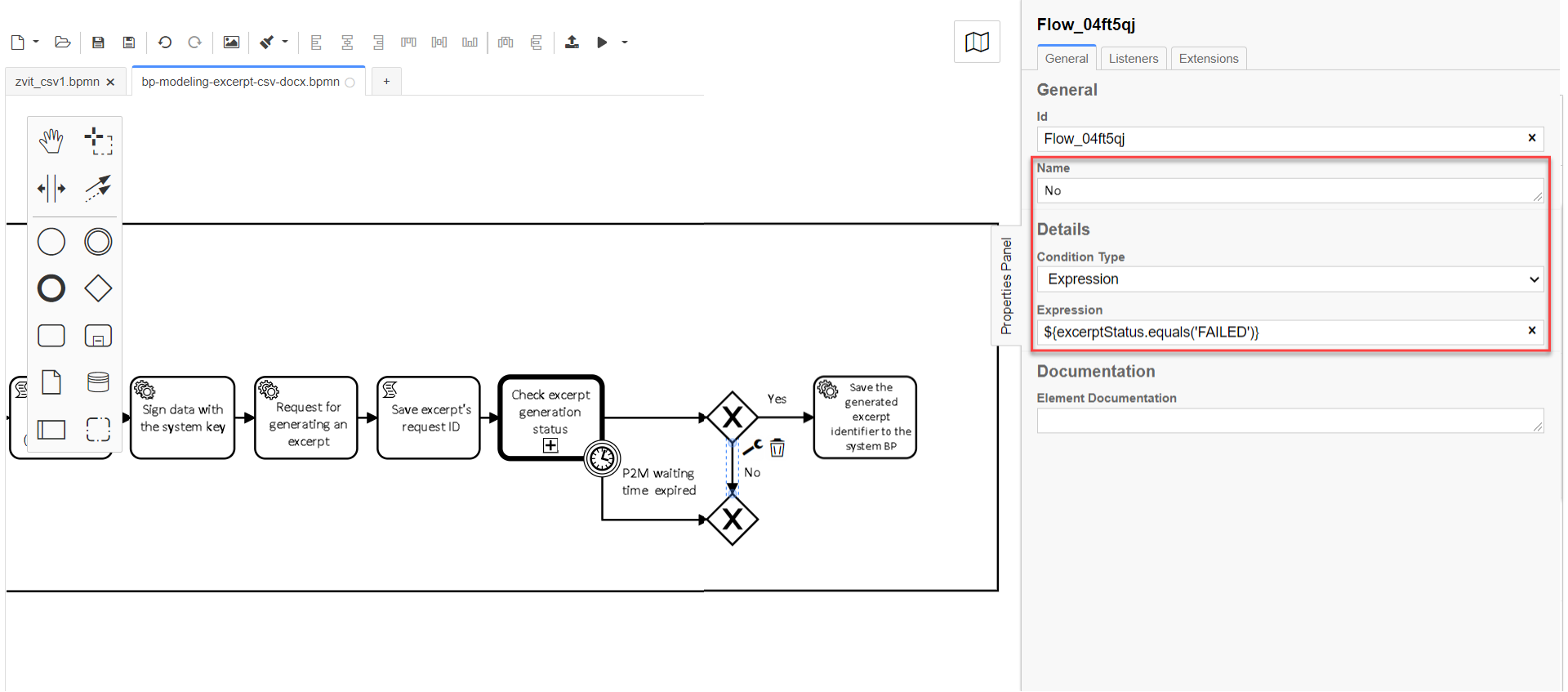Image resolution: width=1568 pixels, height=692 pixels.
Task: Export the diagram as an image
Action: (x=231, y=42)
